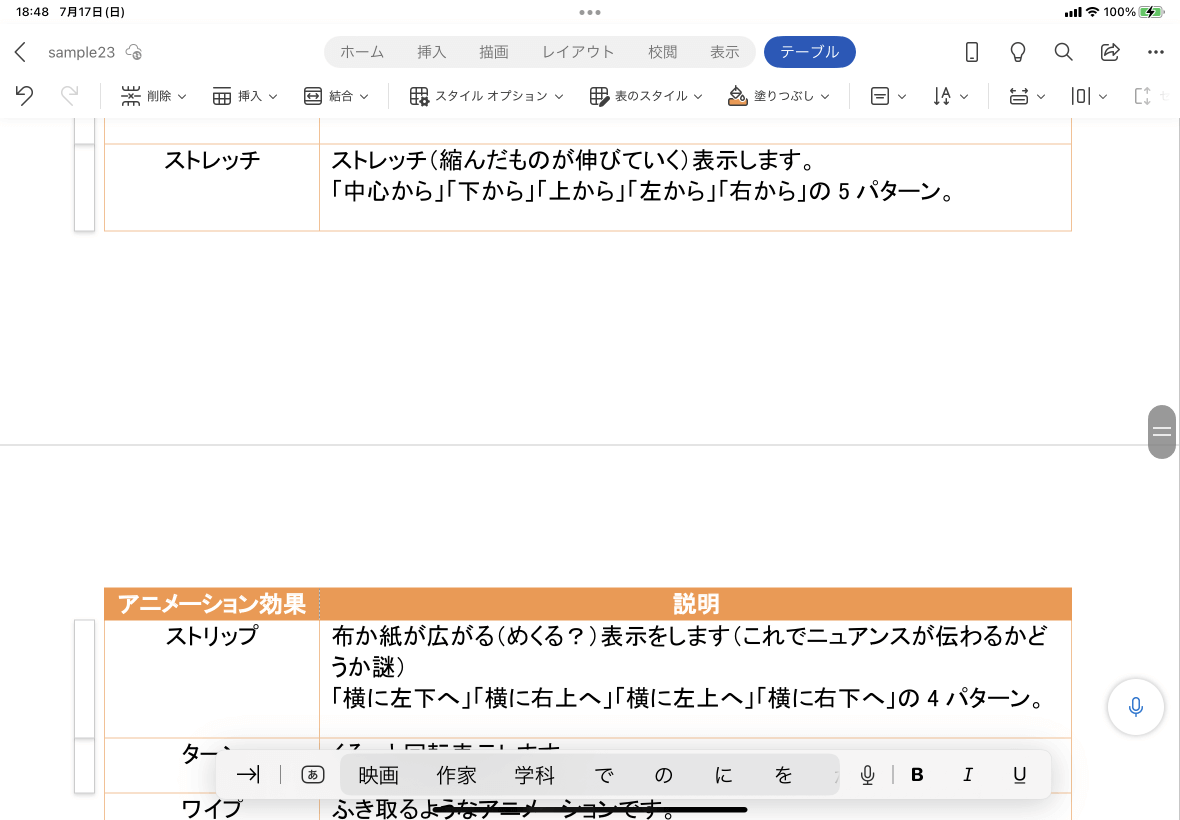
Task: Tap the share icon
Action: (x=1110, y=52)
